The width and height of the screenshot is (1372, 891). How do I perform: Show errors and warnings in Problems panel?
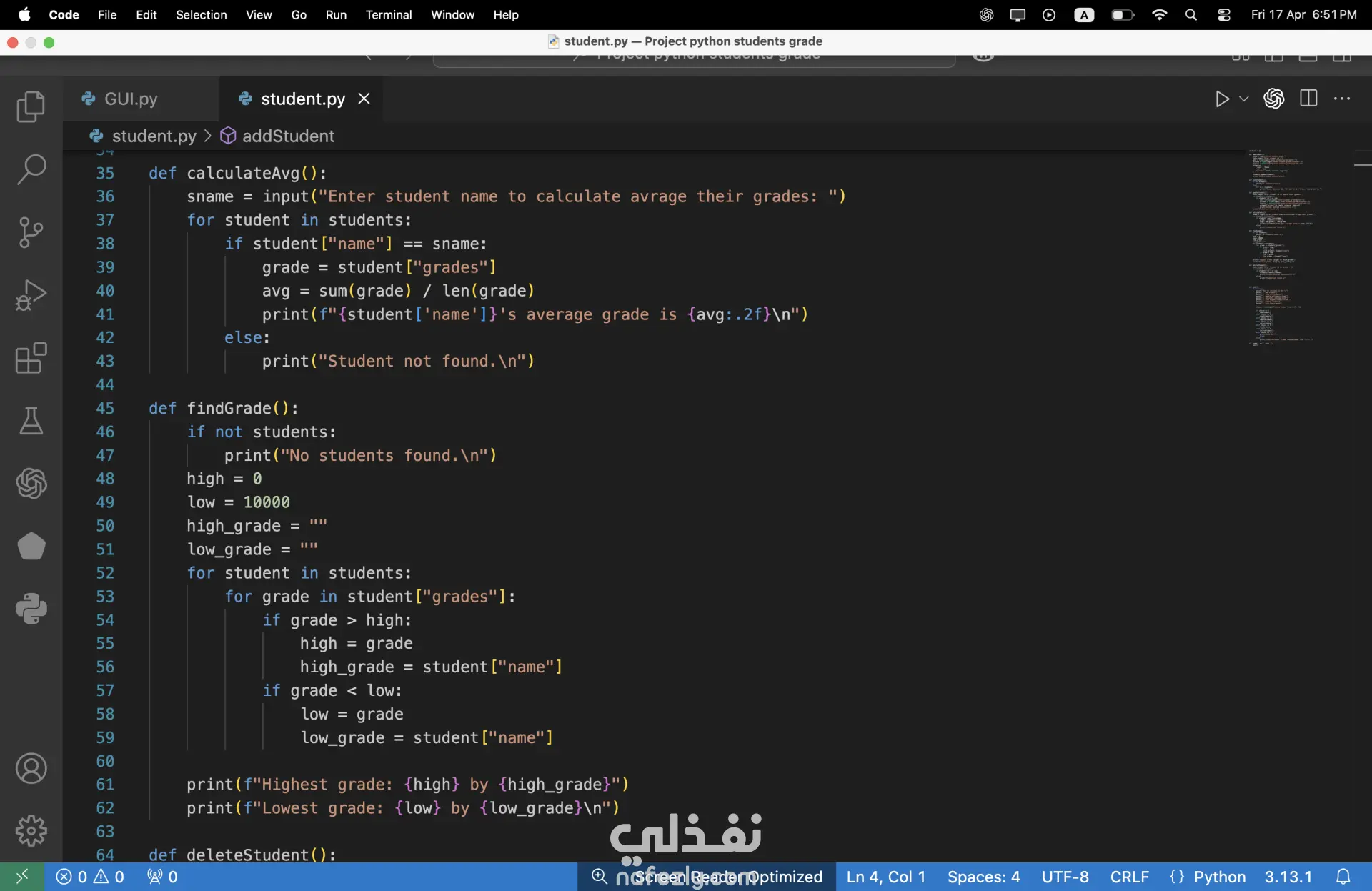(90, 876)
